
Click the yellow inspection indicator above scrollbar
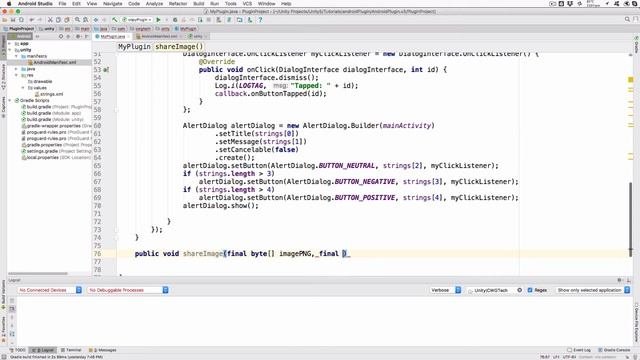pyautogui.click(x=631, y=80)
